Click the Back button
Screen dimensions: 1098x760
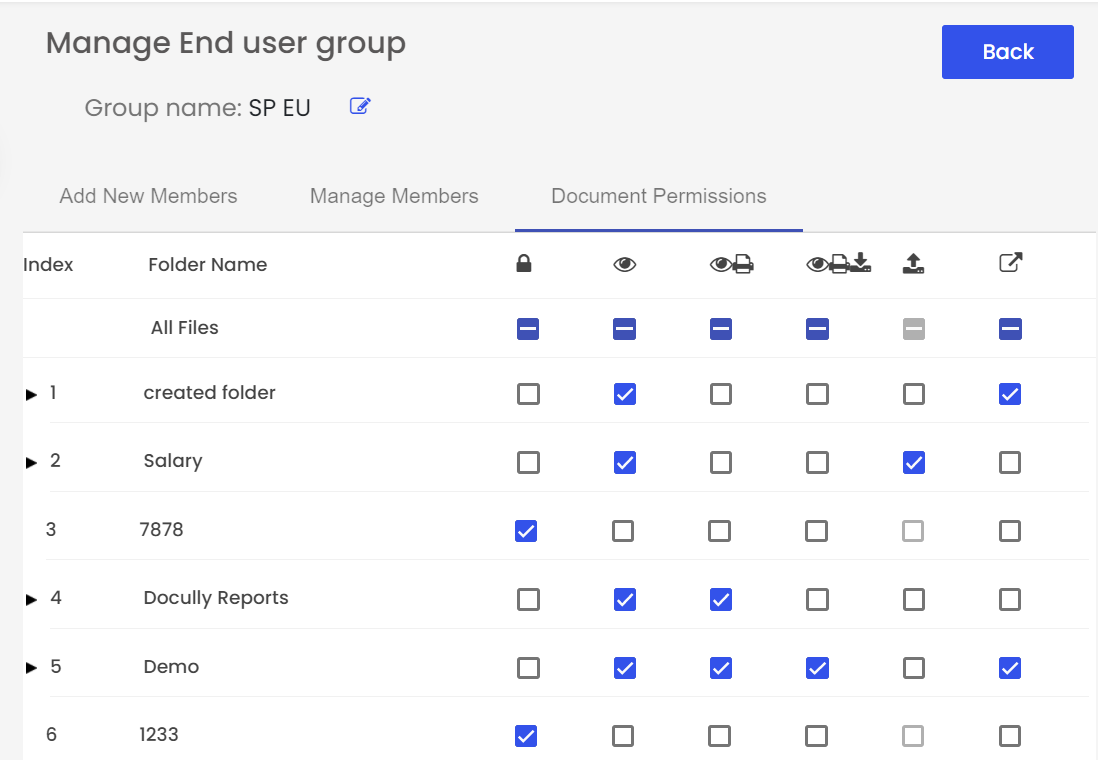click(1008, 52)
